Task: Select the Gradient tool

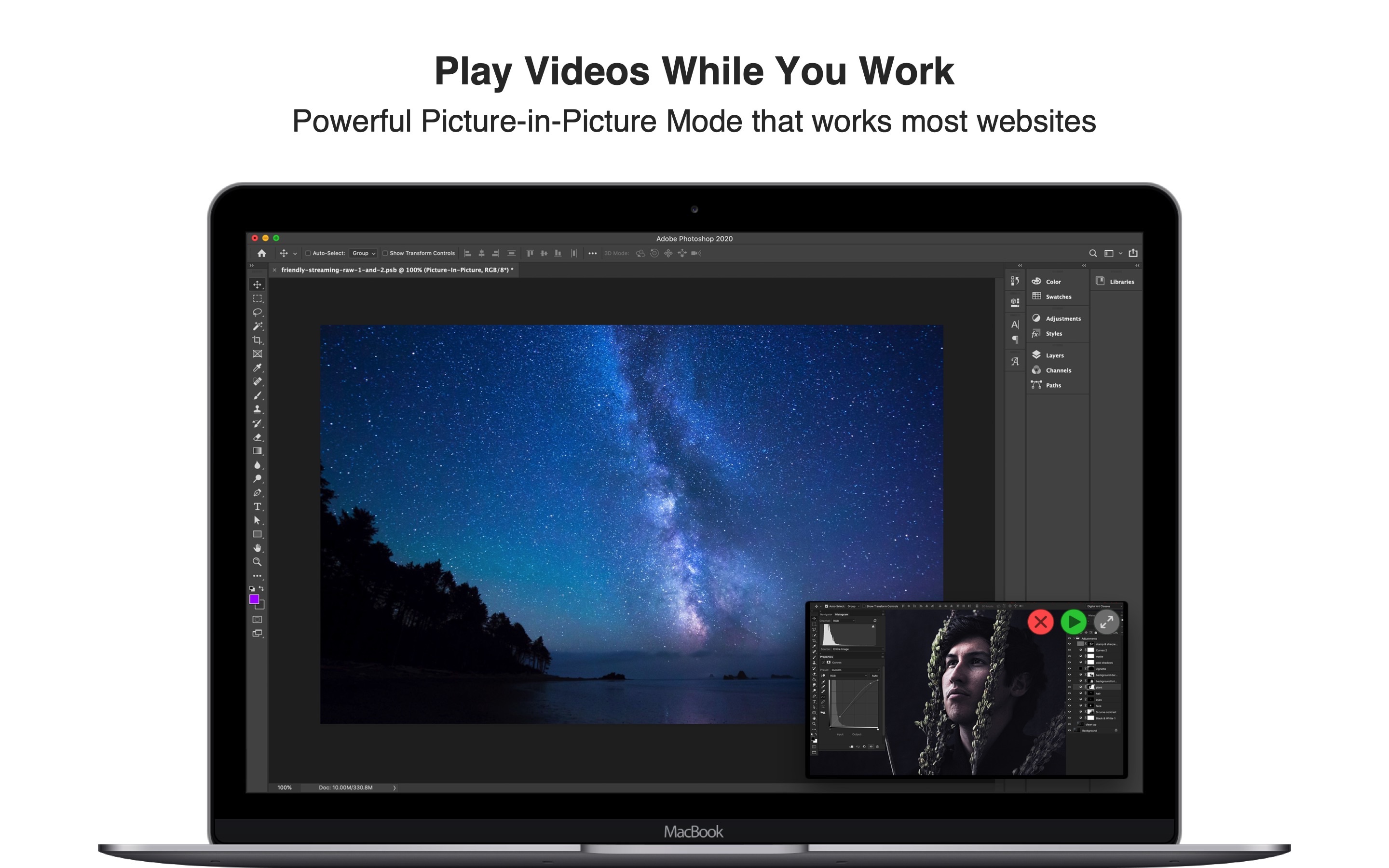Action: point(257,451)
